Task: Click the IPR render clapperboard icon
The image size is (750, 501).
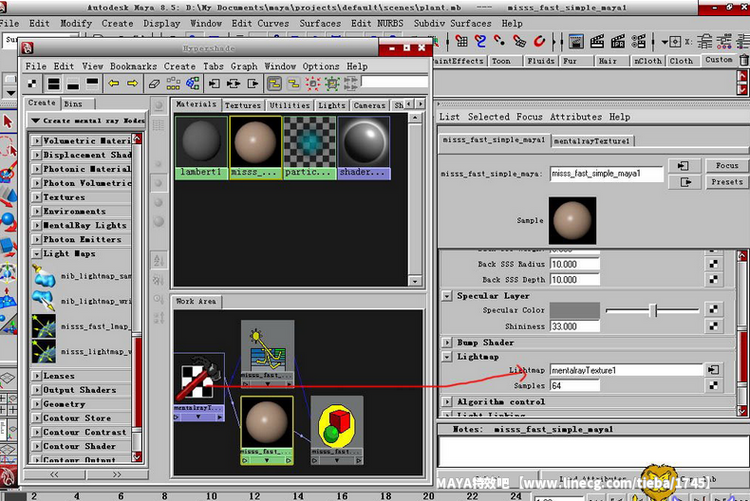Action: click(618, 42)
